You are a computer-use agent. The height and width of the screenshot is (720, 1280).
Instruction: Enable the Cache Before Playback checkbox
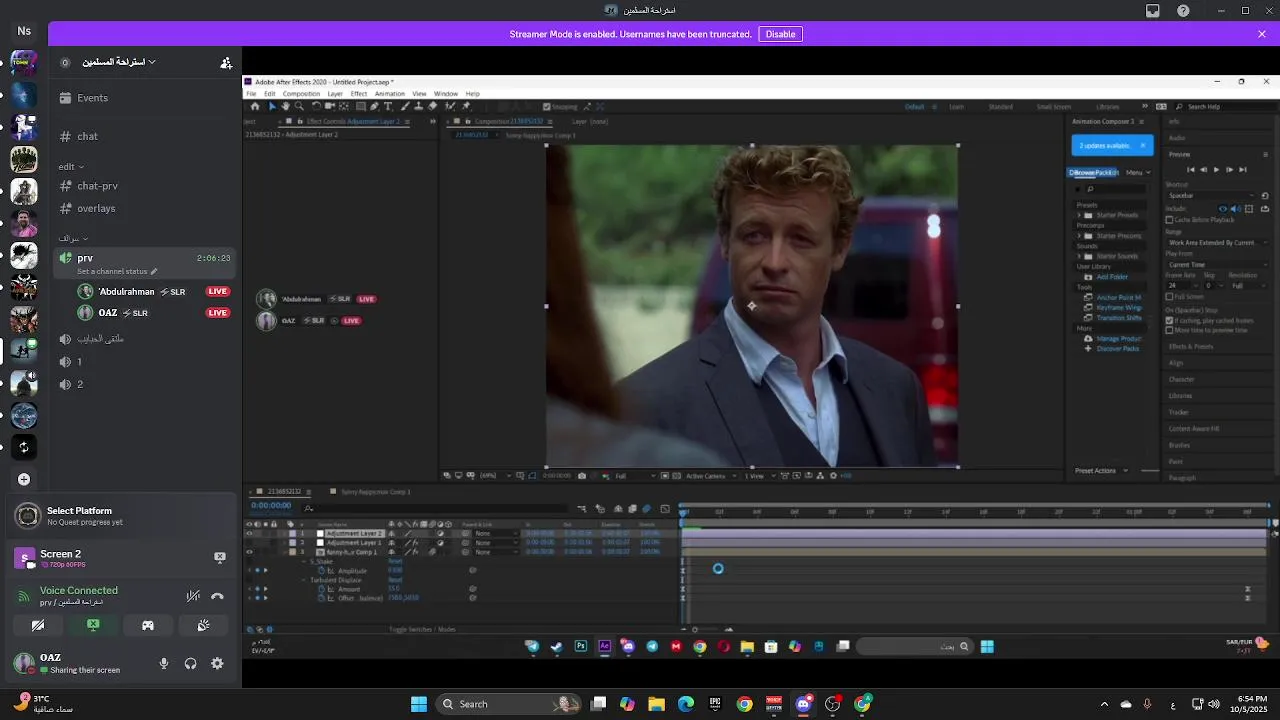[x=1169, y=220]
